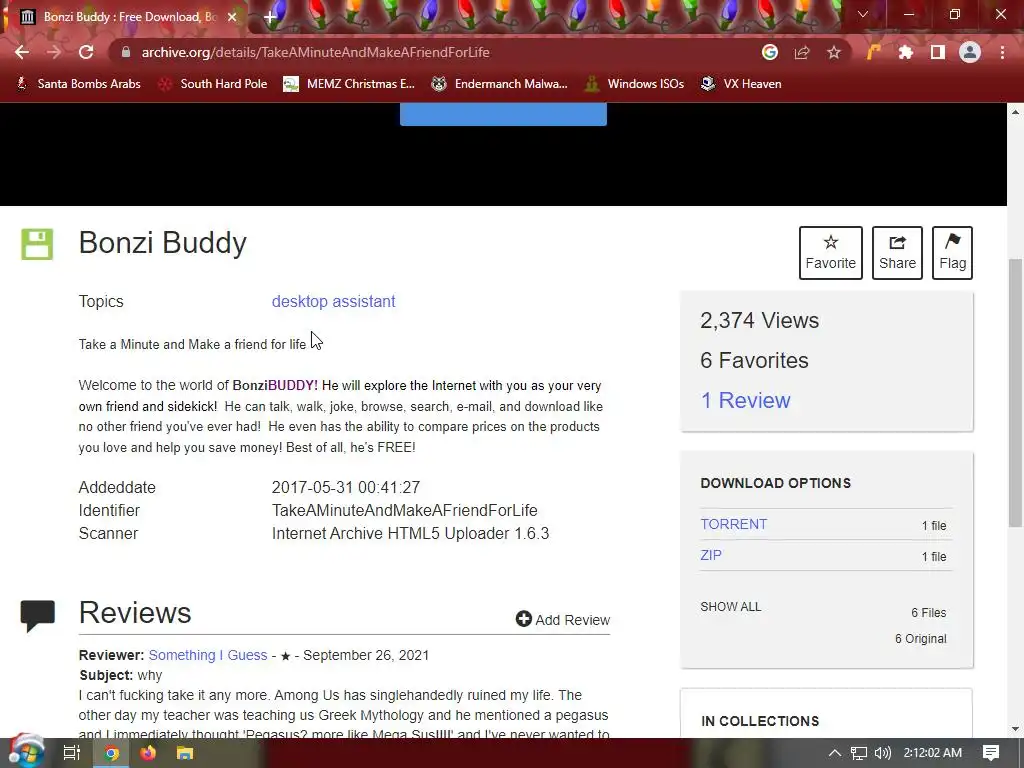The width and height of the screenshot is (1024, 768).
Task: Open the Endermanch Malwa... bookmark
Action: click(500, 84)
